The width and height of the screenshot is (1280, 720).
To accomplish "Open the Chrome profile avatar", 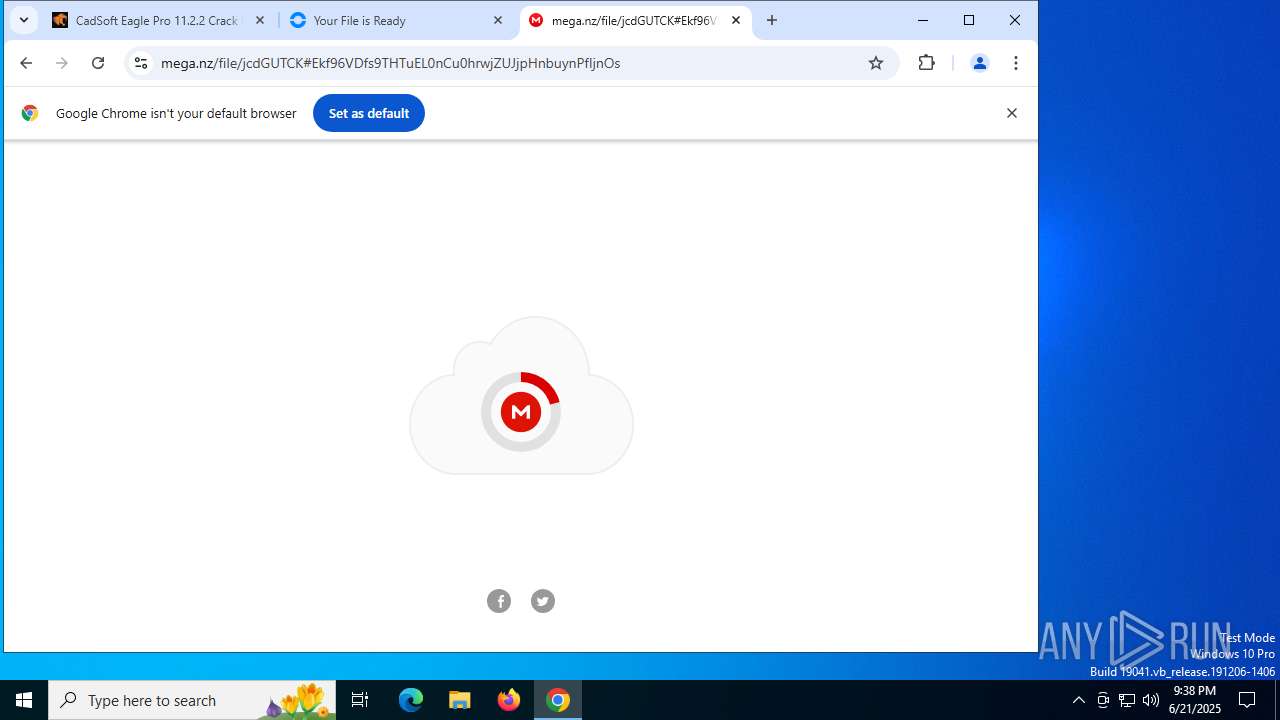I will [980, 63].
